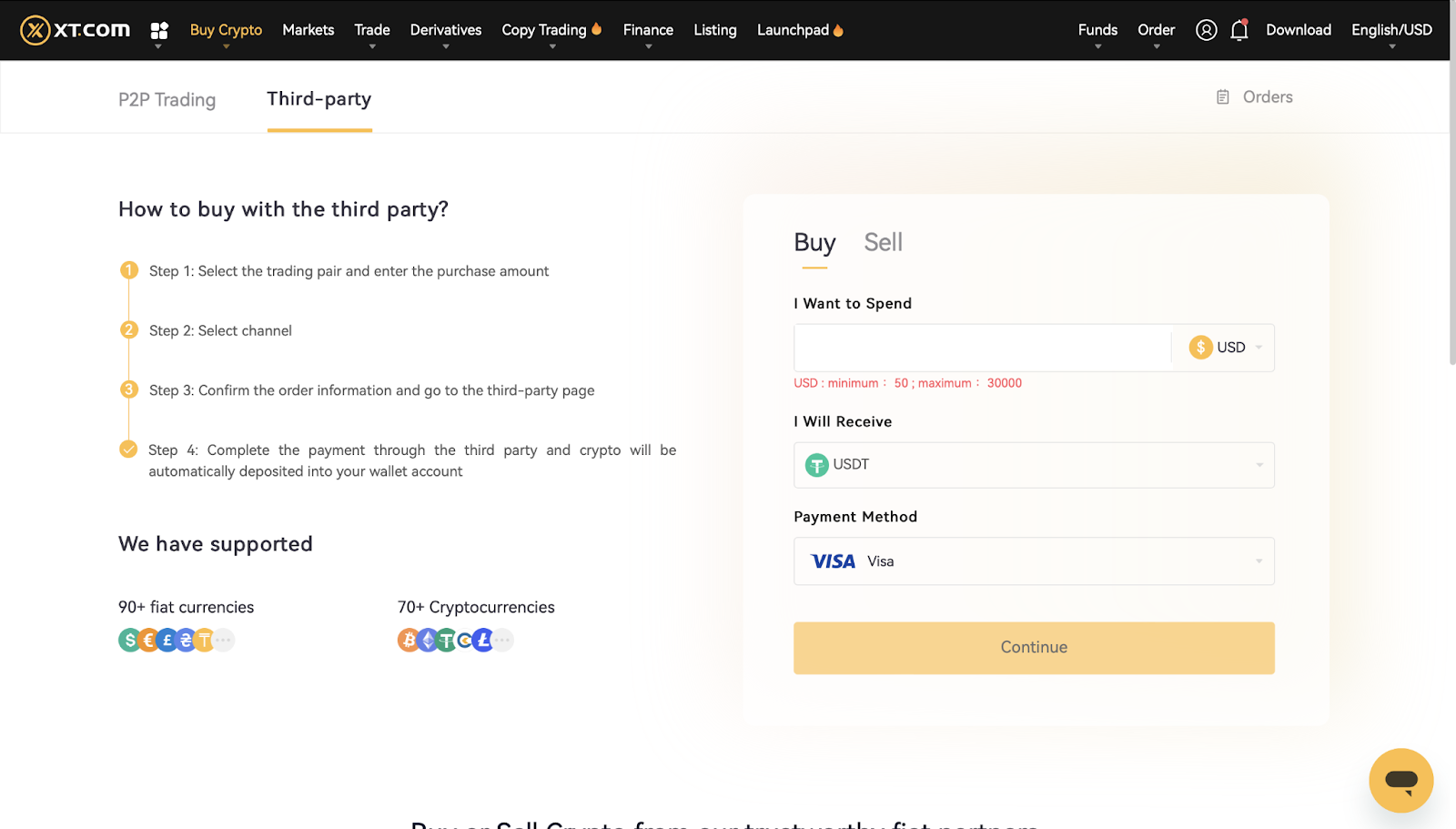The height and width of the screenshot is (829, 1456).
Task: Open the USDT receive dropdown
Action: tap(1034, 465)
